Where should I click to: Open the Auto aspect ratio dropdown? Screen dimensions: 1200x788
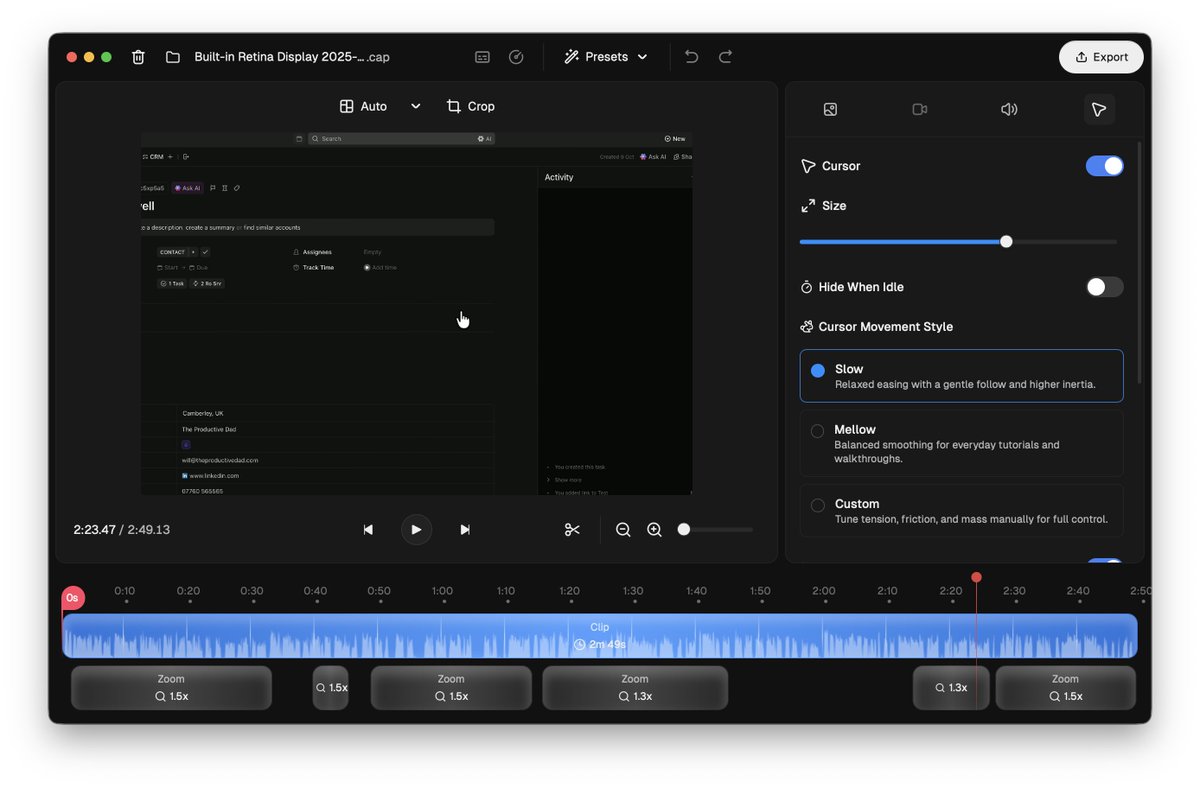click(380, 106)
